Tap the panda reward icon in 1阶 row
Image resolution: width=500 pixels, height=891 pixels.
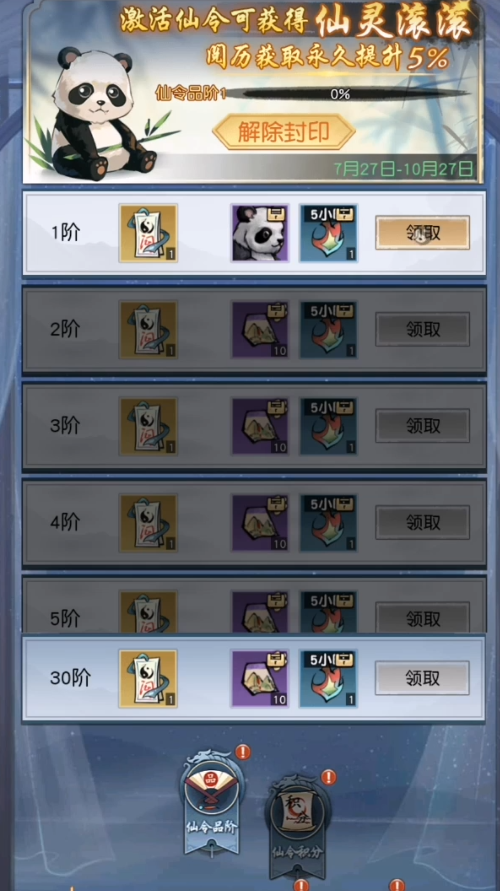(260, 233)
